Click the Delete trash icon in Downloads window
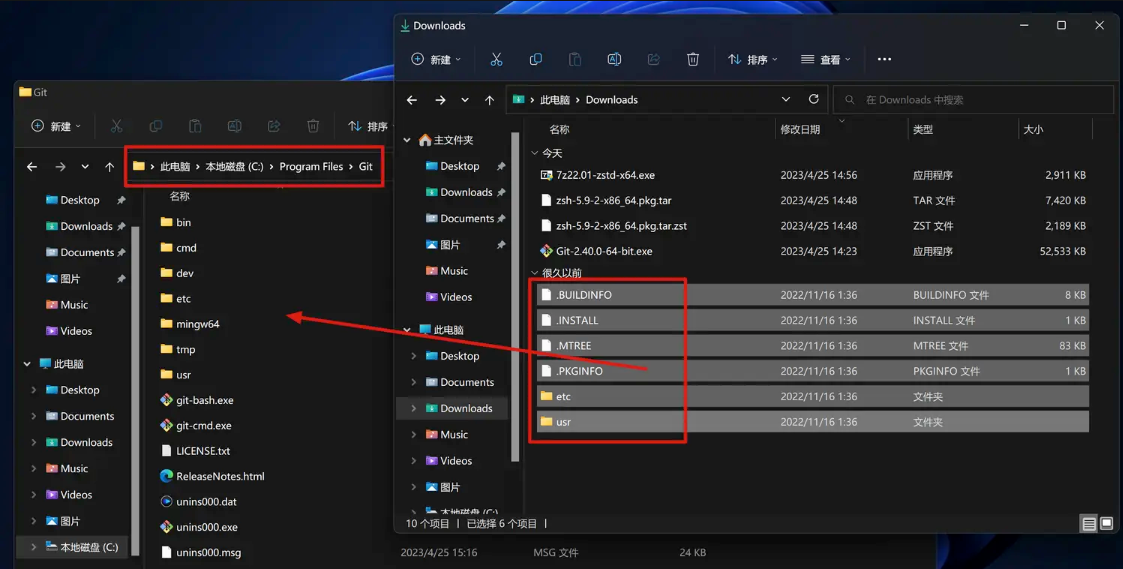This screenshot has width=1123, height=569. pyautogui.click(x=693, y=60)
